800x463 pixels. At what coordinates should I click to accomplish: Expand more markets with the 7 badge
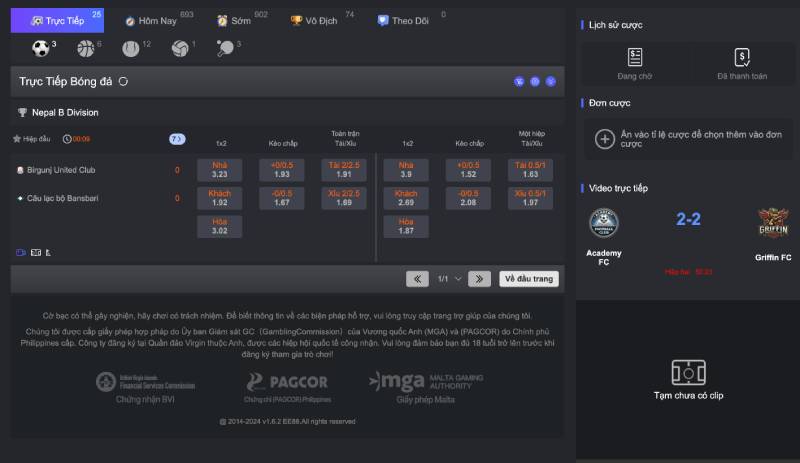[x=177, y=139]
